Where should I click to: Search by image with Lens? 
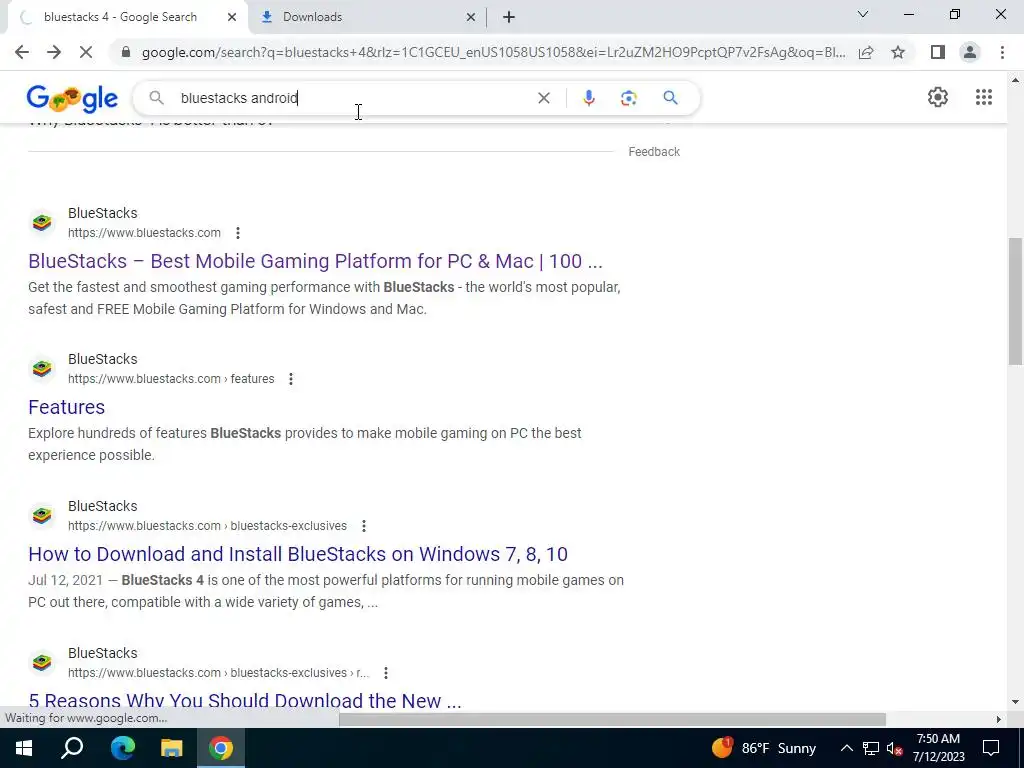click(628, 98)
